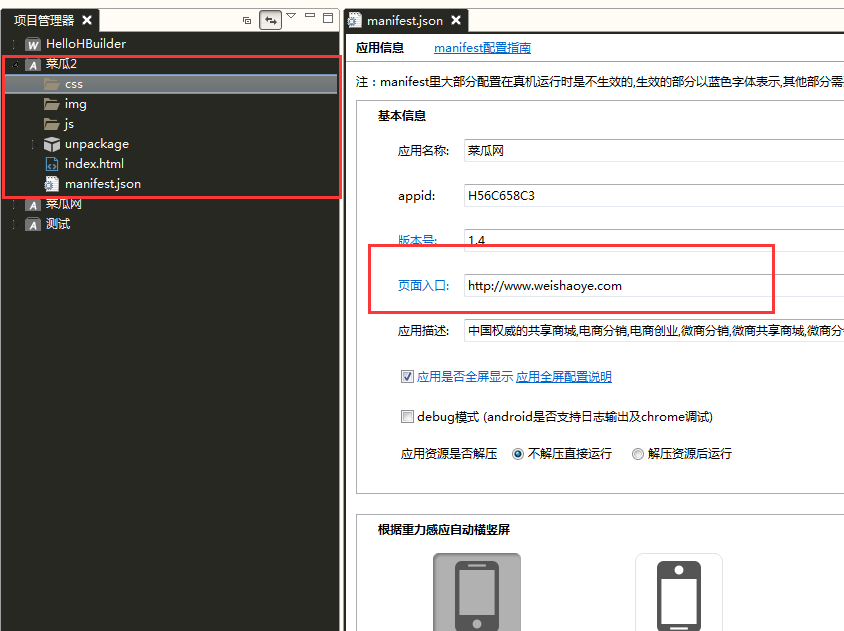Expand the HelloHBuilder project node
The width and height of the screenshot is (844, 631).
[x=15, y=44]
